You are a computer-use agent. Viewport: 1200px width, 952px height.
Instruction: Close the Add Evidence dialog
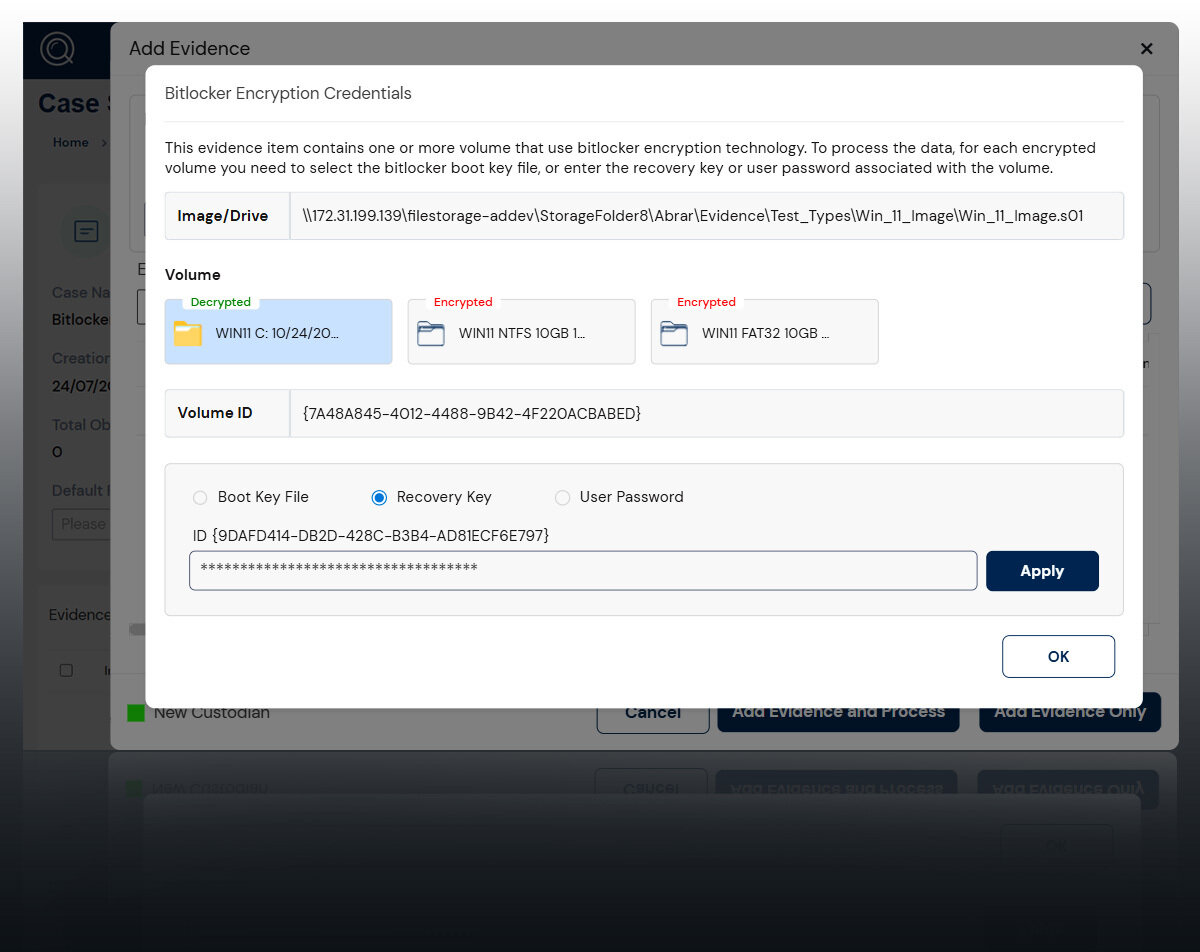pos(1146,48)
